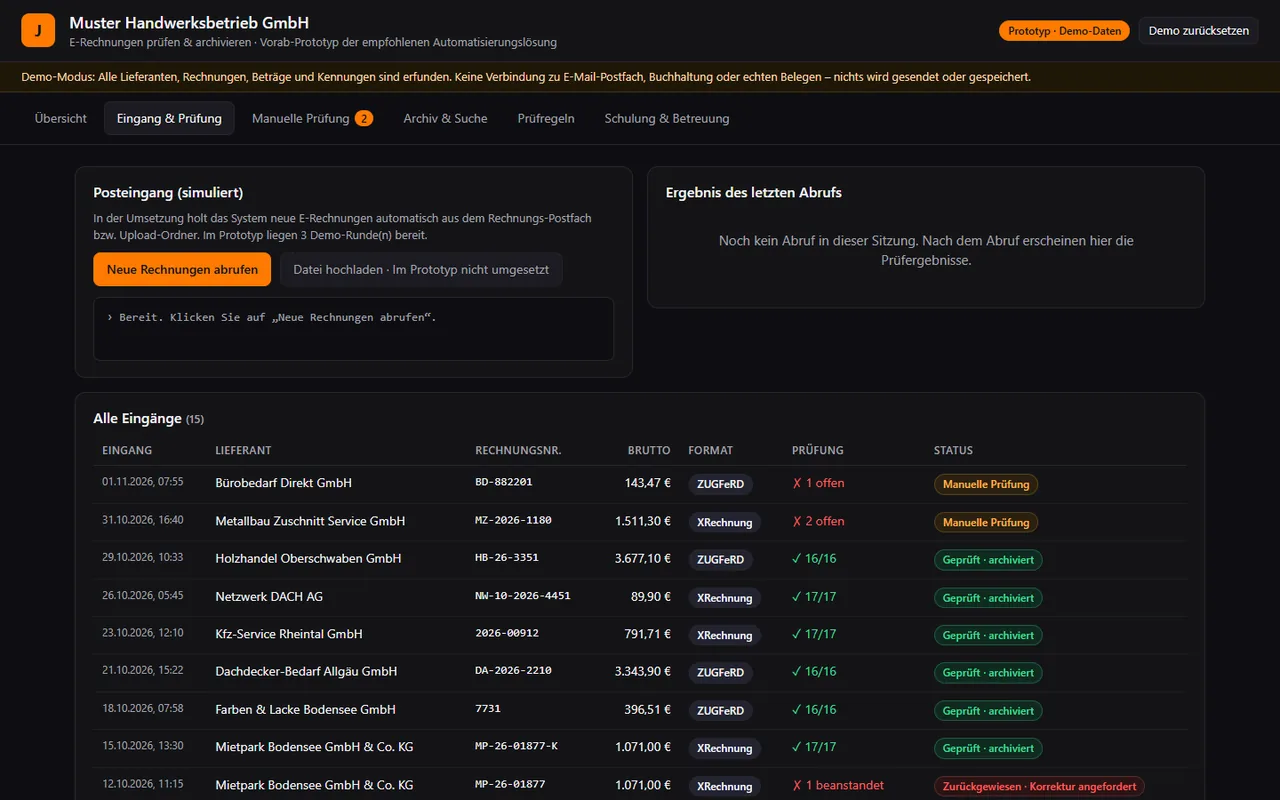The height and width of the screenshot is (800, 1280).
Task: Click Holzhandel Oberschwaben GmbH entry
Action: tap(308, 558)
